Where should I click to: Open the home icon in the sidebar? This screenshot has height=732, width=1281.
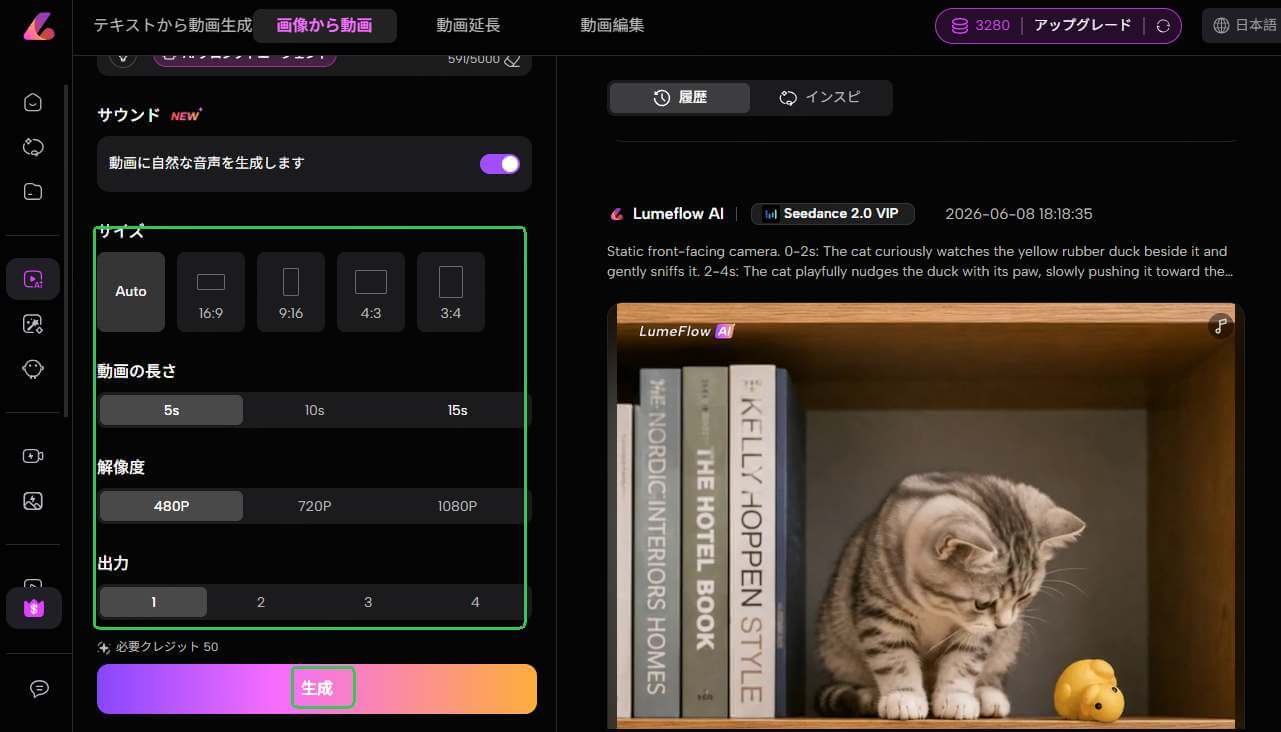(x=33, y=102)
